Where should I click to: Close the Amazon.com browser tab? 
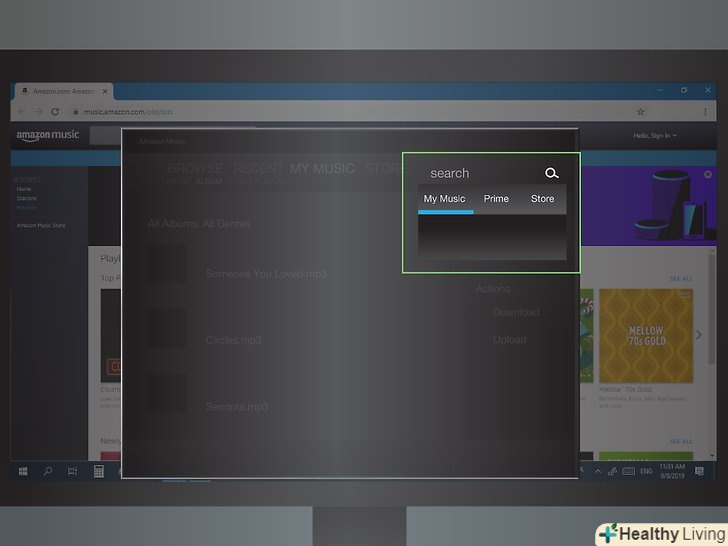(105, 91)
